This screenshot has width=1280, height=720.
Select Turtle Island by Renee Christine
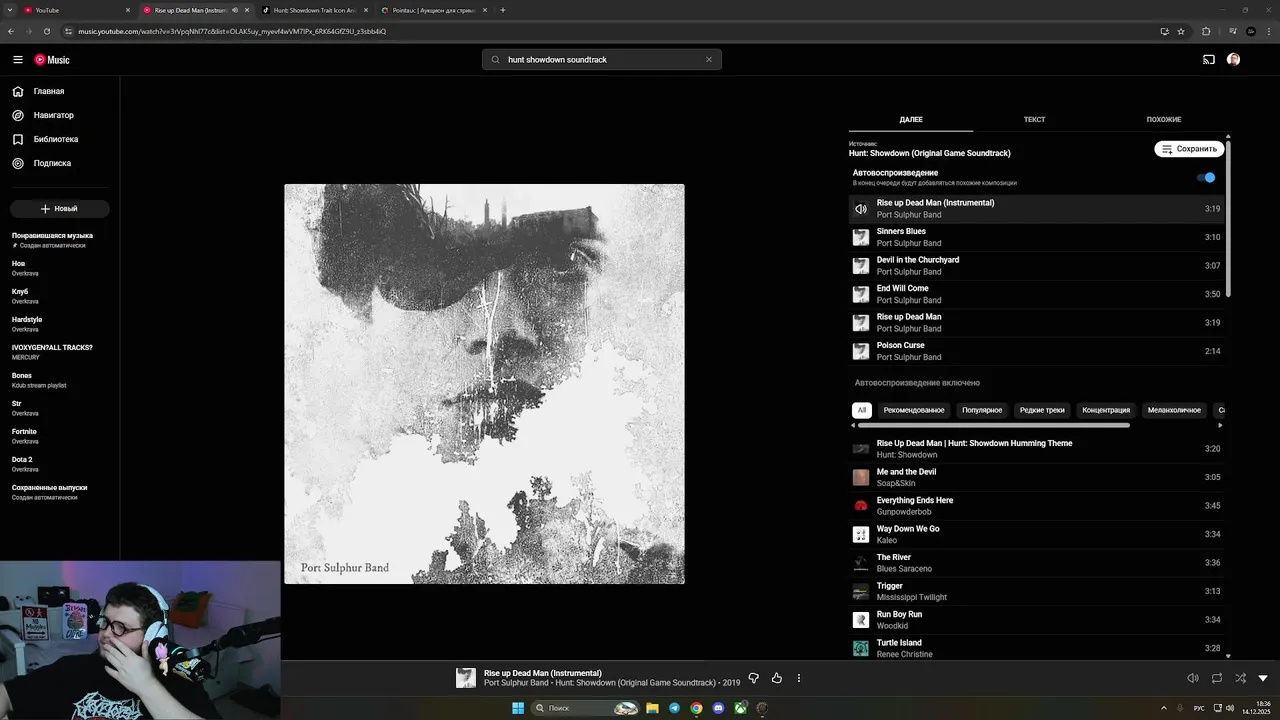(x=1037, y=648)
